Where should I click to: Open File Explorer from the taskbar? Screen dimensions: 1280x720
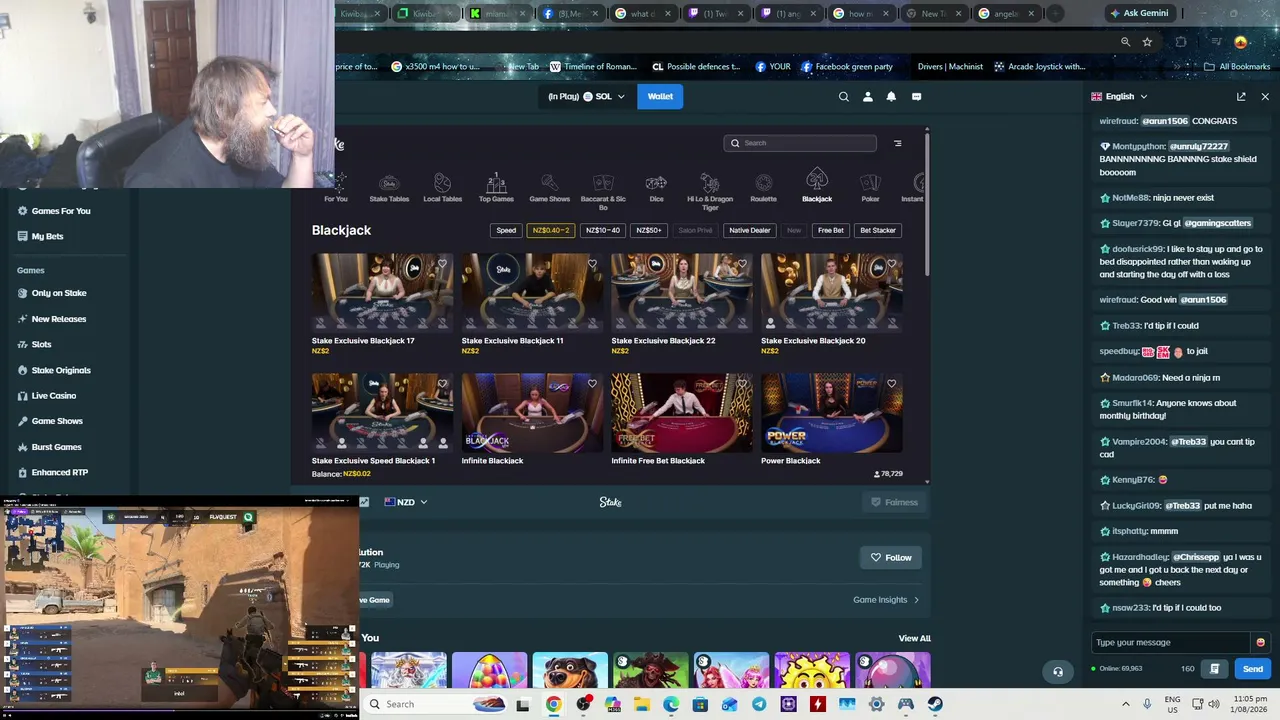[x=642, y=704]
